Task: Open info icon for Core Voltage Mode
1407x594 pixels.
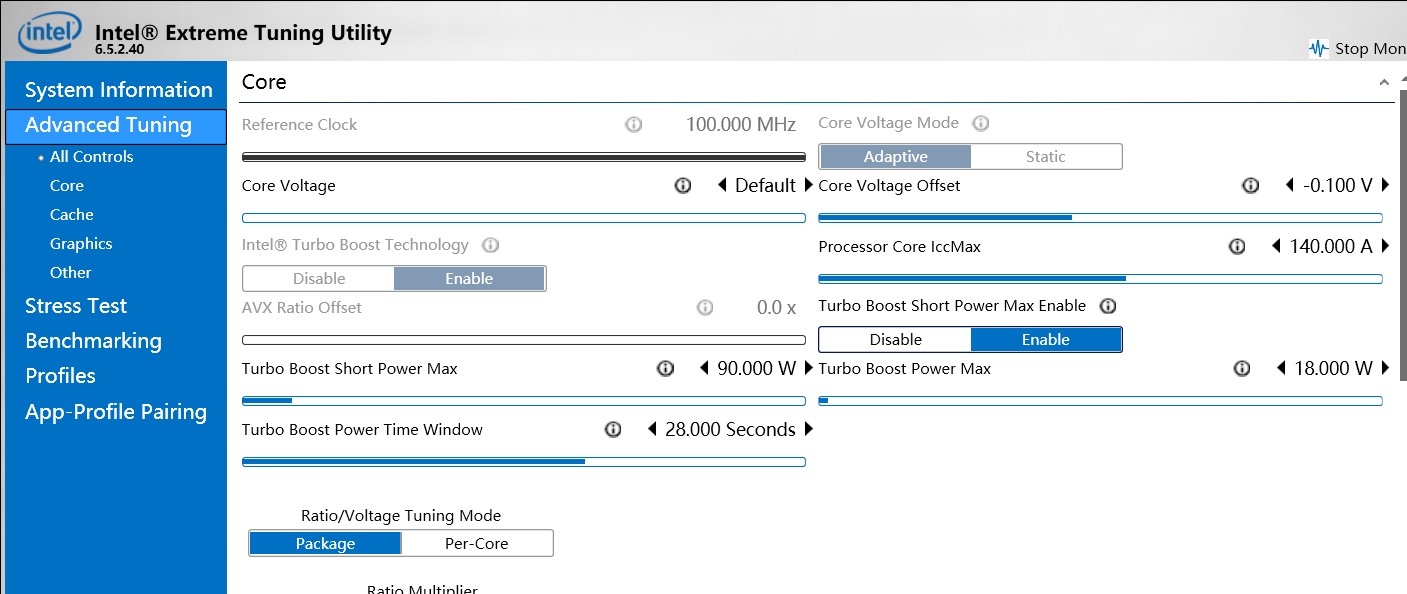Action: tap(981, 123)
